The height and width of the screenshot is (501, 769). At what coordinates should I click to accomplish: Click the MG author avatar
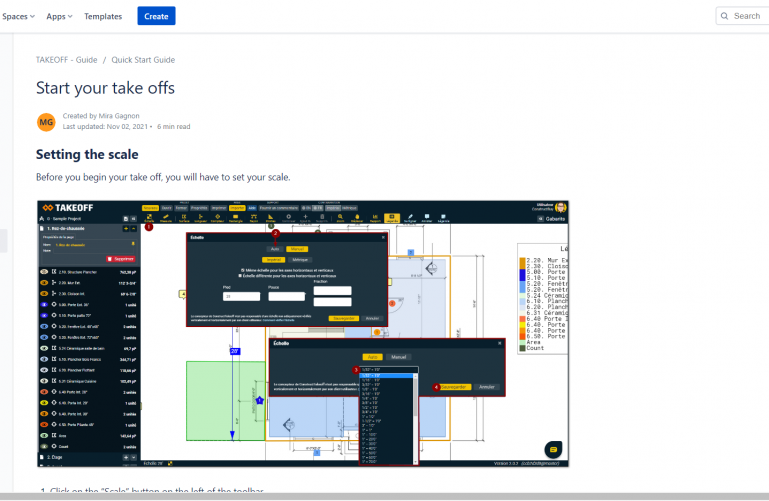(x=46, y=122)
